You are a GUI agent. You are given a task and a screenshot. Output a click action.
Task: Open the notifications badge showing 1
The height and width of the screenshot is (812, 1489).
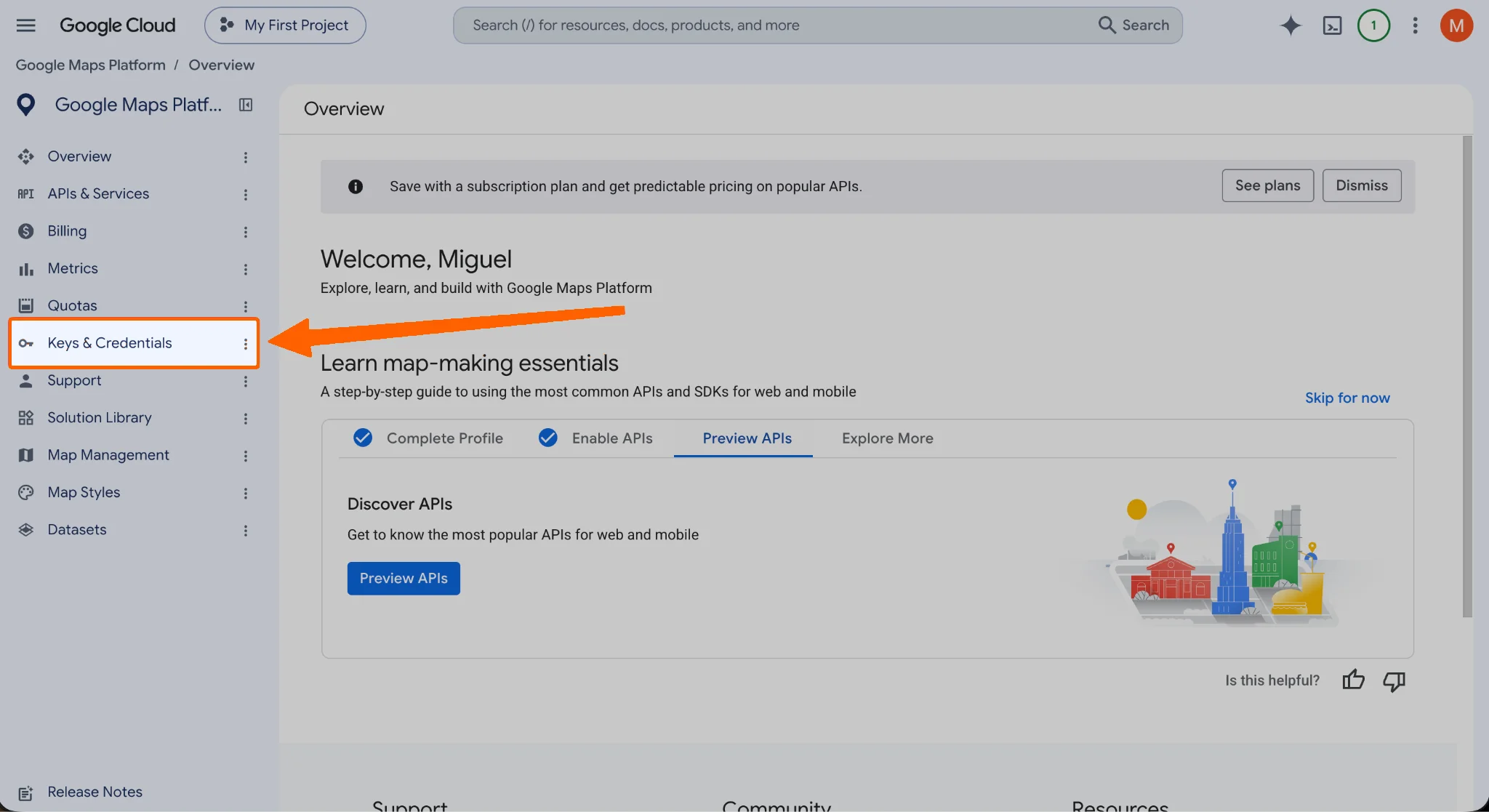click(1373, 25)
